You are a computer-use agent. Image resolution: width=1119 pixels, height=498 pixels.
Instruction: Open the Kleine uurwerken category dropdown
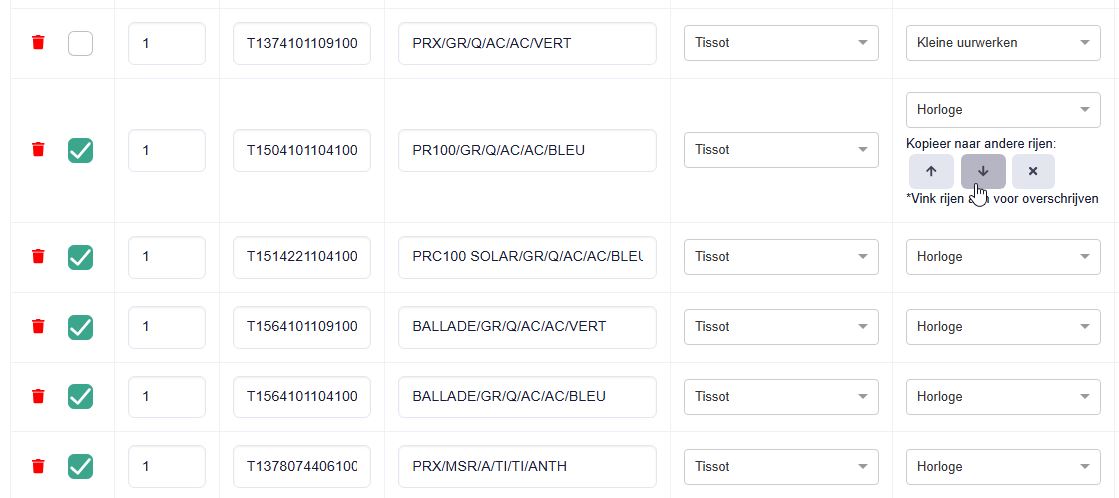pyautogui.click(x=1003, y=43)
